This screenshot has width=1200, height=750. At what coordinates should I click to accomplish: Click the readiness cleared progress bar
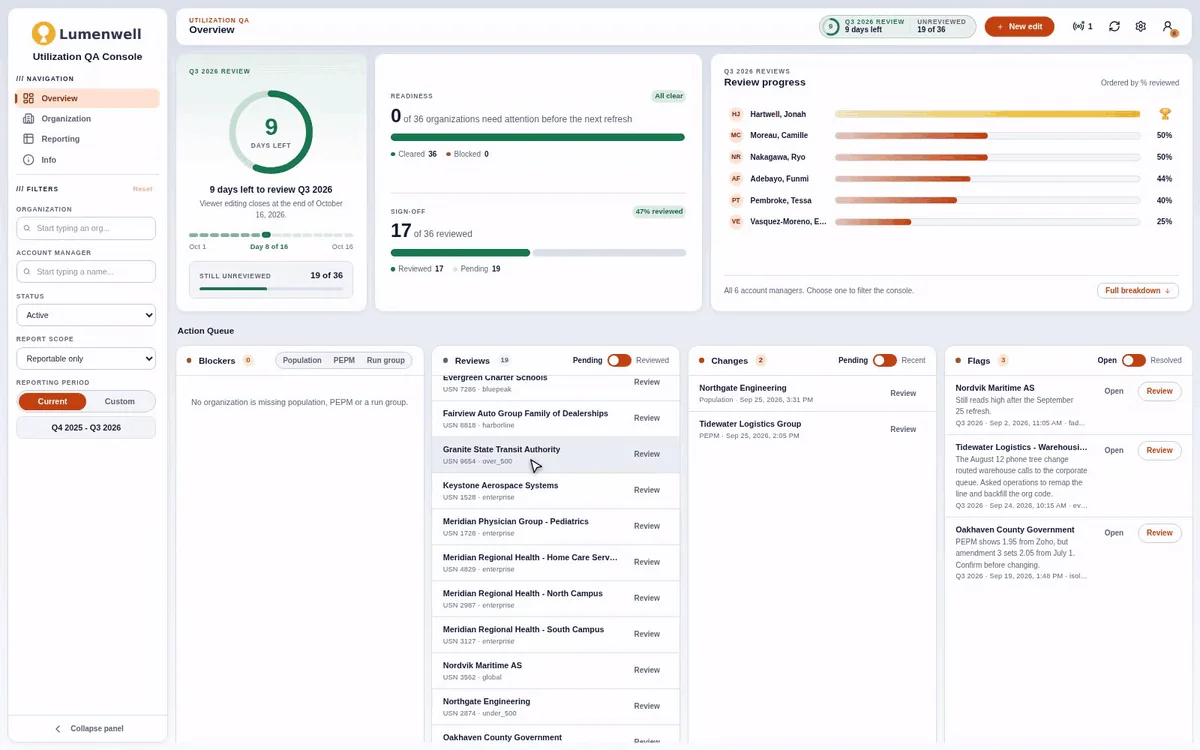pyautogui.click(x=538, y=137)
